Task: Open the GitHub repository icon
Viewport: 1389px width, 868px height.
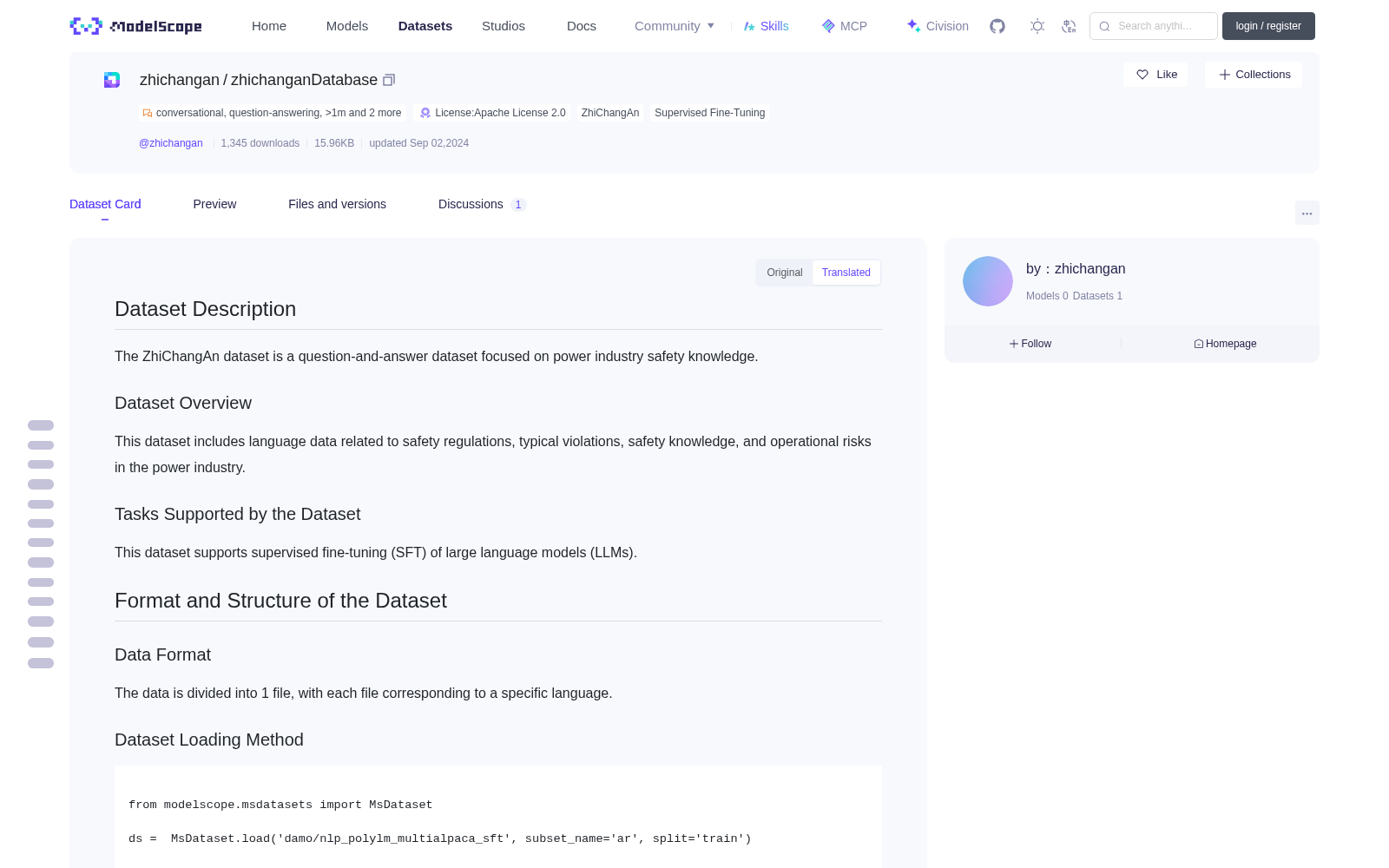Action: tap(997, 26)
